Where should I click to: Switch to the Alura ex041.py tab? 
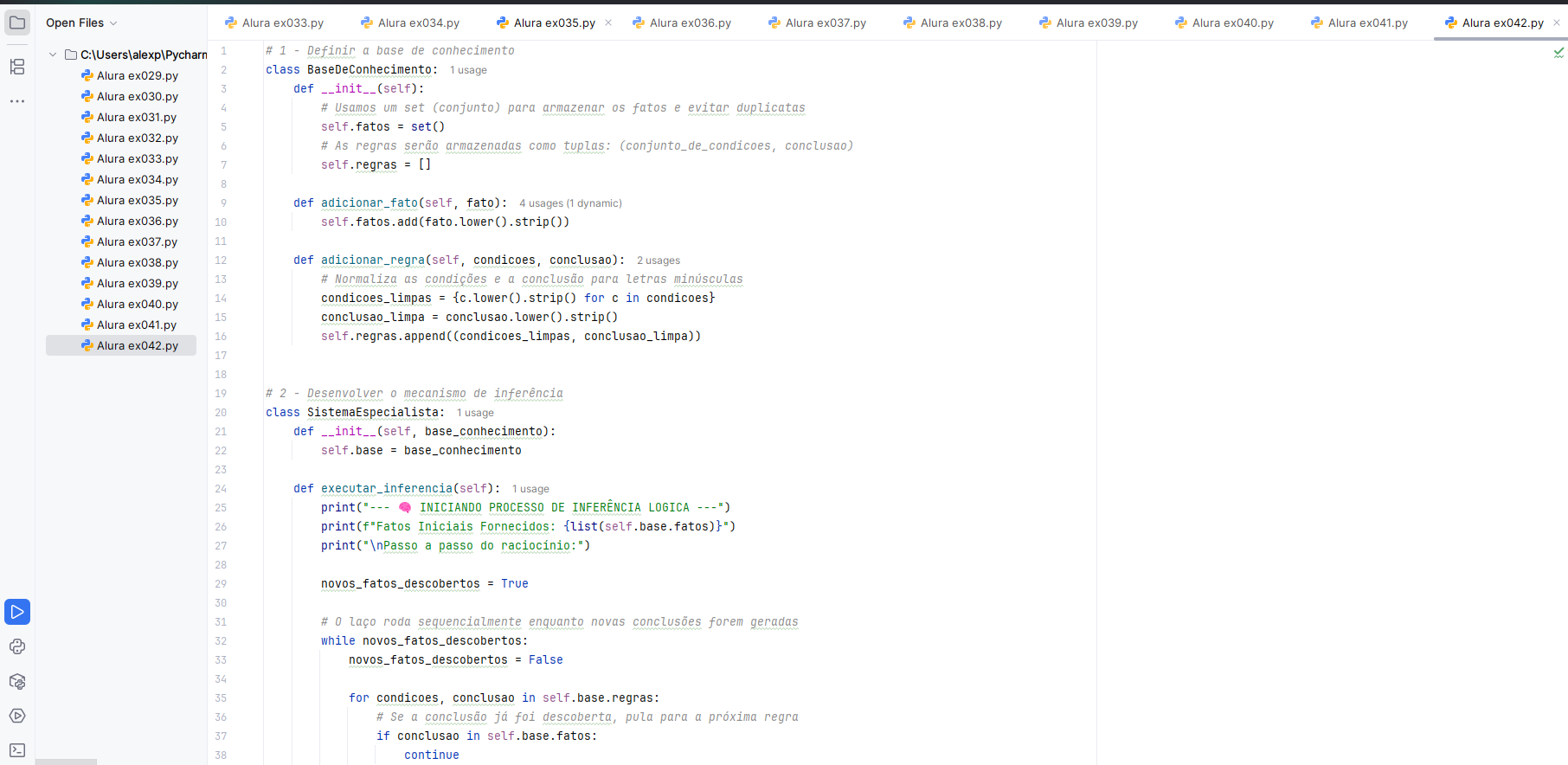[1359, 22]
